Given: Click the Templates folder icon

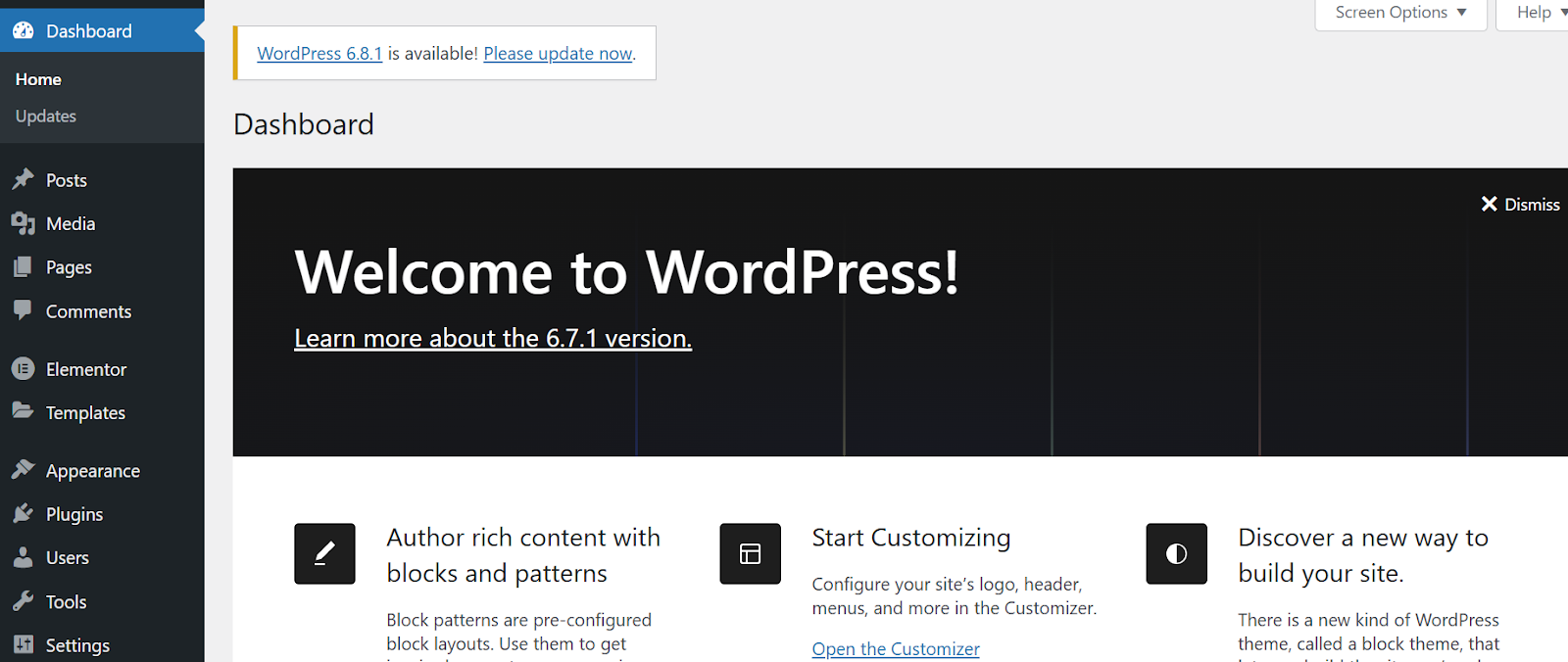Looking at the screenshot, I should (x=24, y=411).
